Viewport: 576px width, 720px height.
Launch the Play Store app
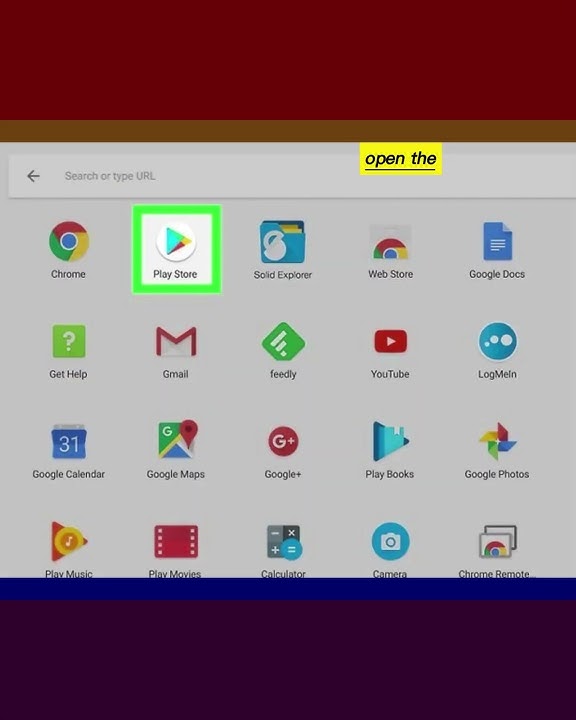176,241
